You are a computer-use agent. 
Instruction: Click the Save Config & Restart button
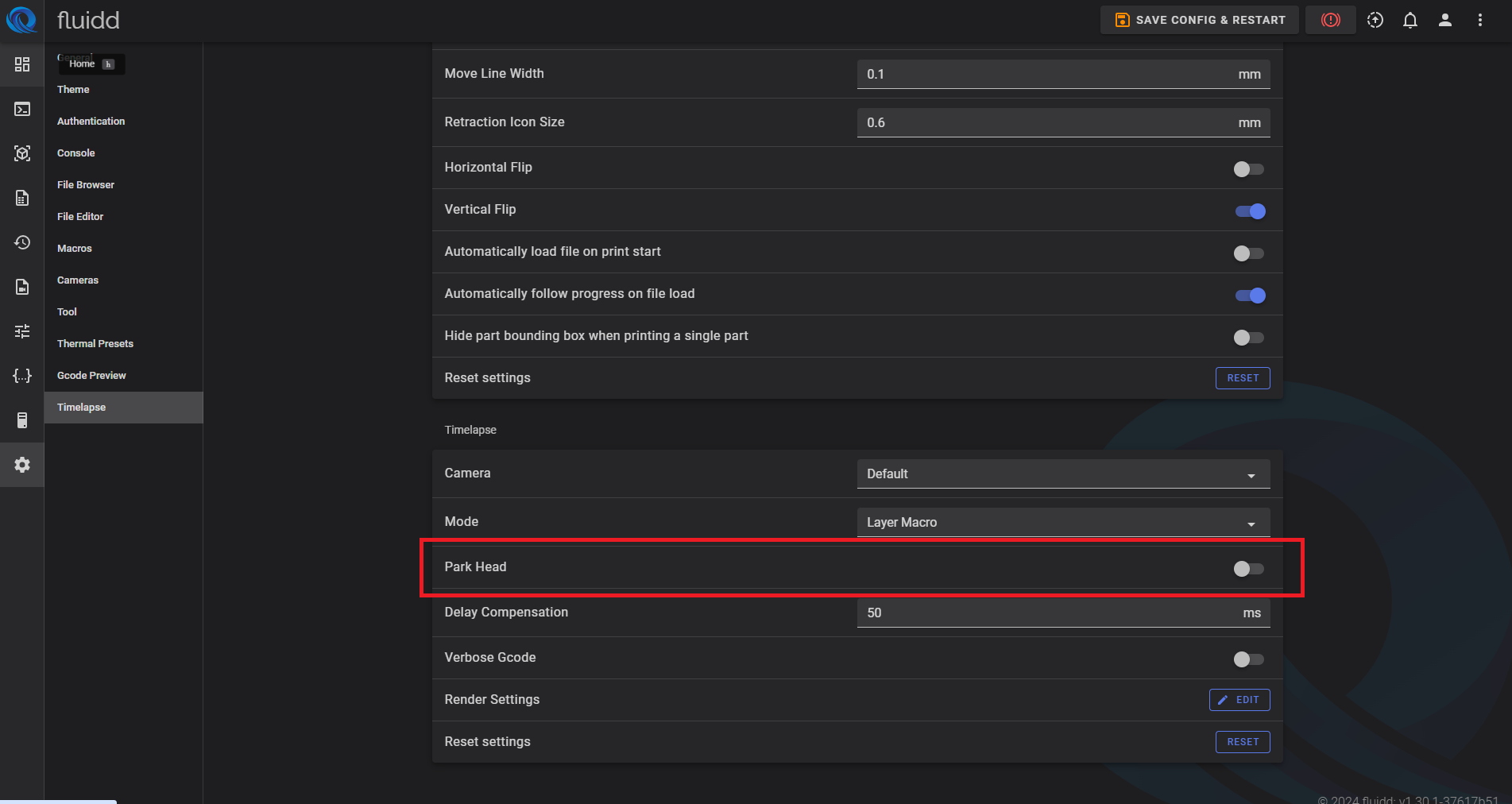point(1199,20)
